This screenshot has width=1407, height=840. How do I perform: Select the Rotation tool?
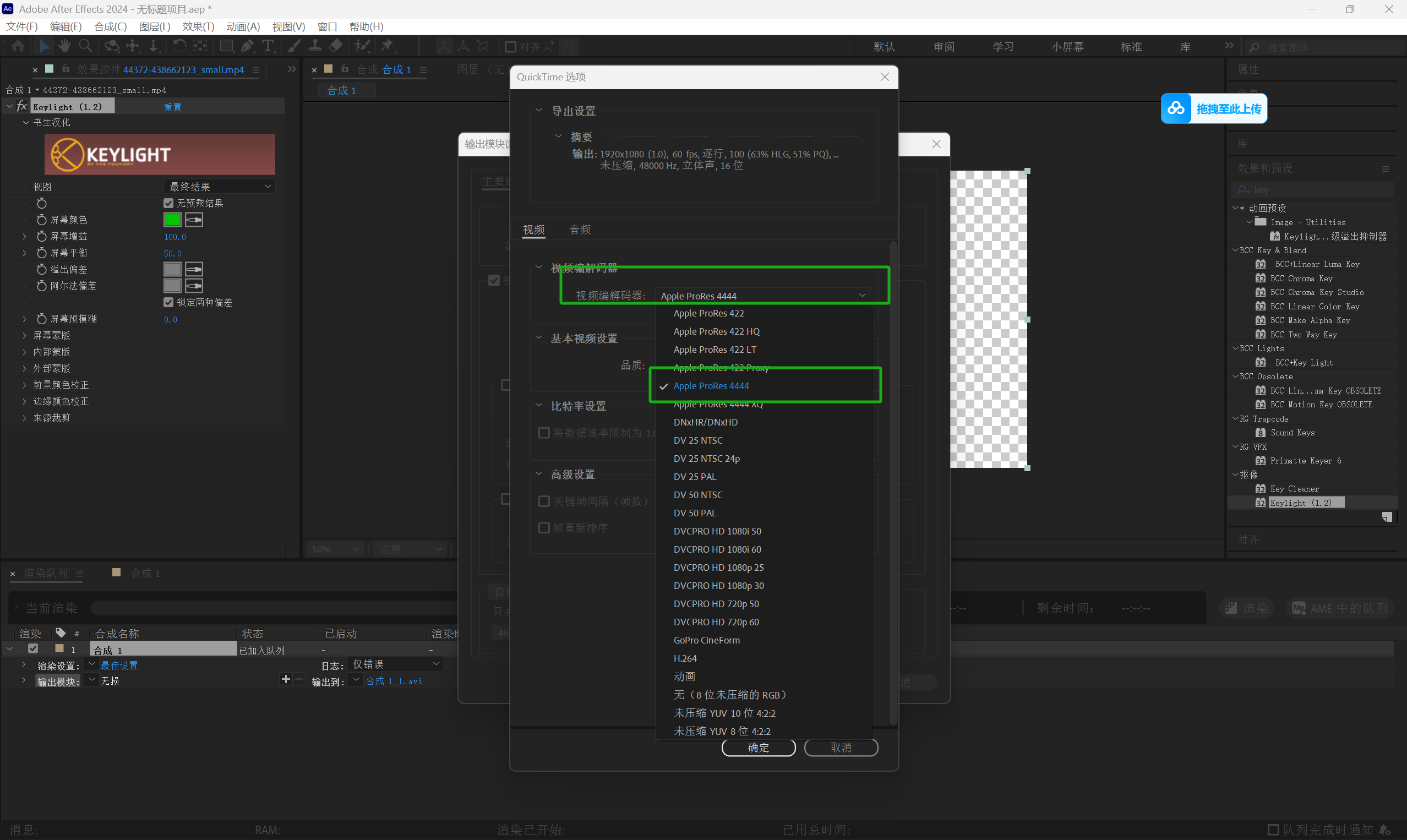coord(179,46)
